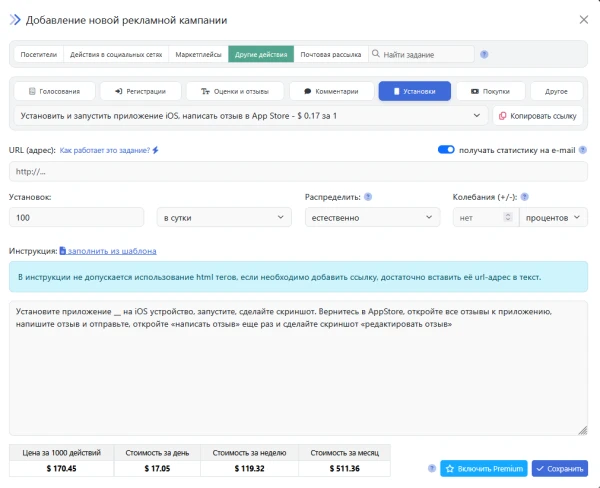Toggle получать статистику на e-mail switch

[x=446, y=150]
